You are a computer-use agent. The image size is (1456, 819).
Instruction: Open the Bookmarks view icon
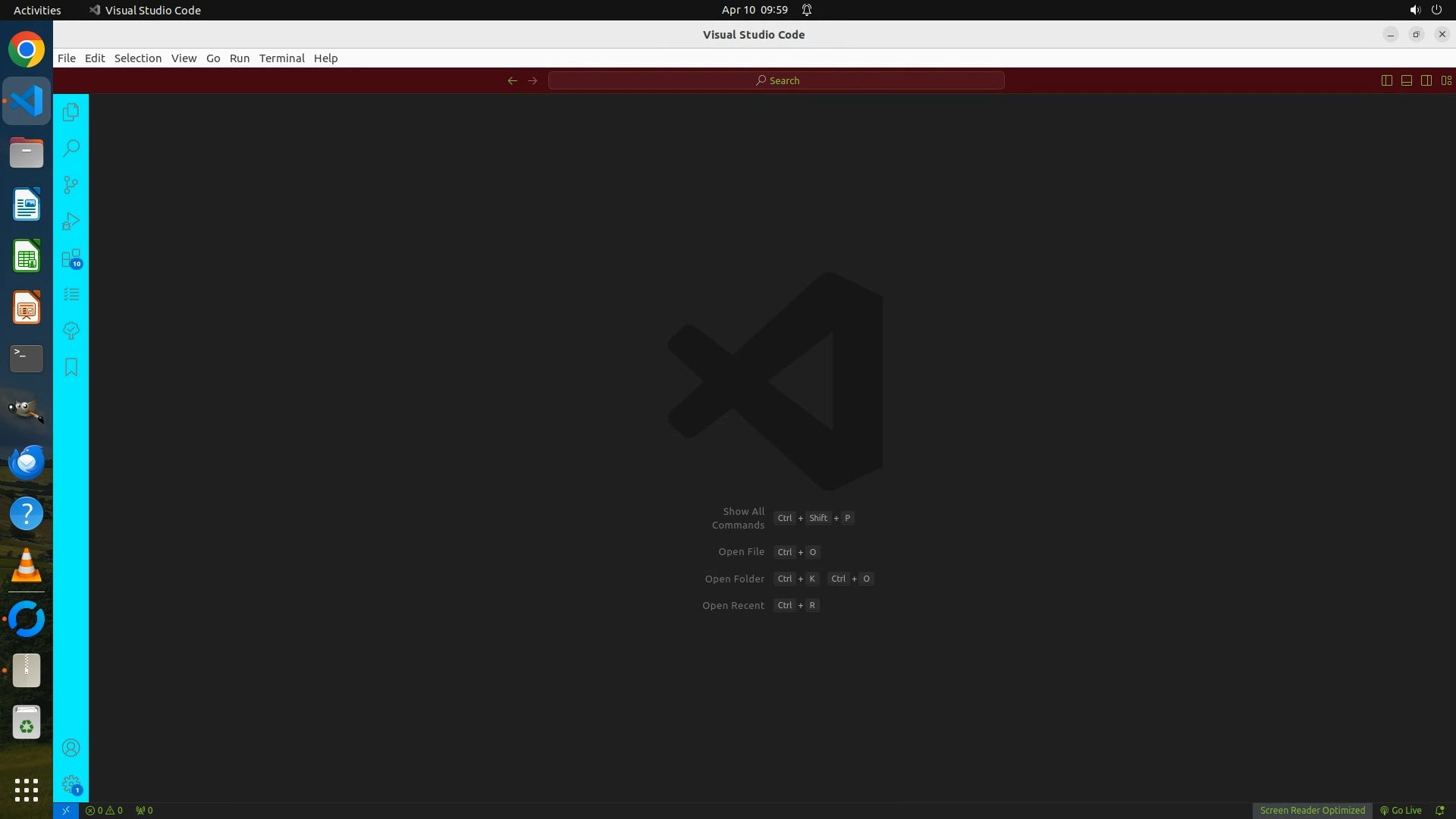(x=71, y=367)
